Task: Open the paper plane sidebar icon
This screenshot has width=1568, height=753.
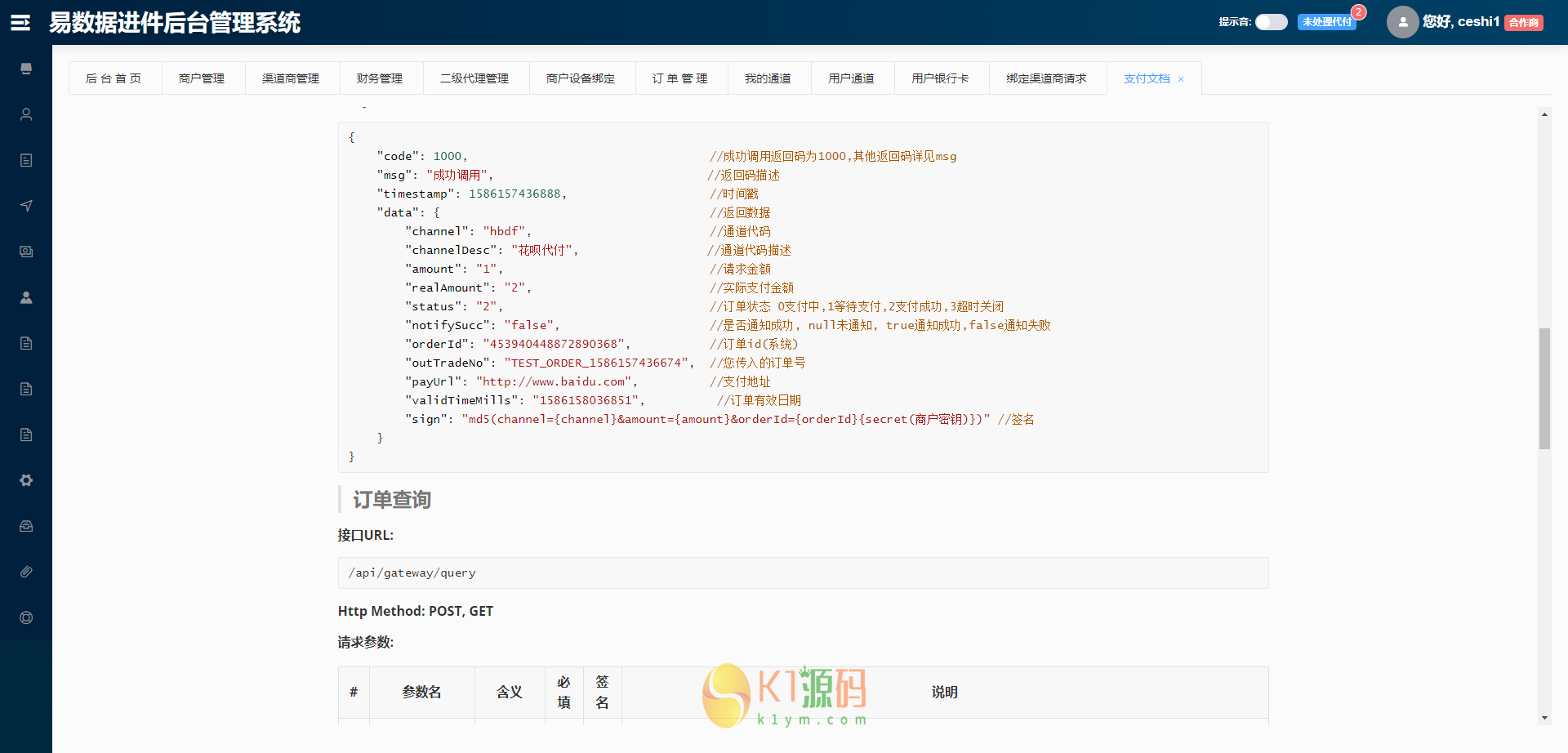Action: point(26,206)
